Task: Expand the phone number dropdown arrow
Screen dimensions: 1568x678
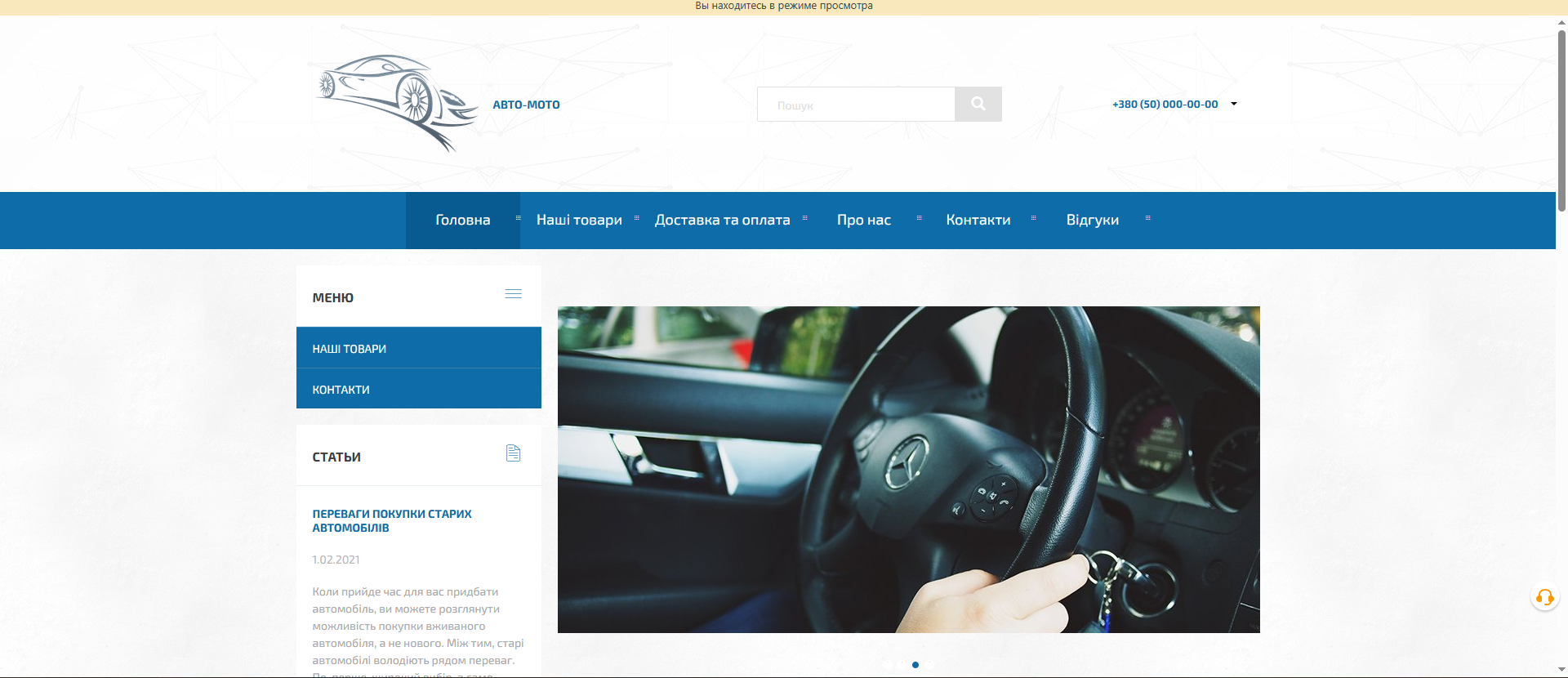Action: click(1234, 104)
